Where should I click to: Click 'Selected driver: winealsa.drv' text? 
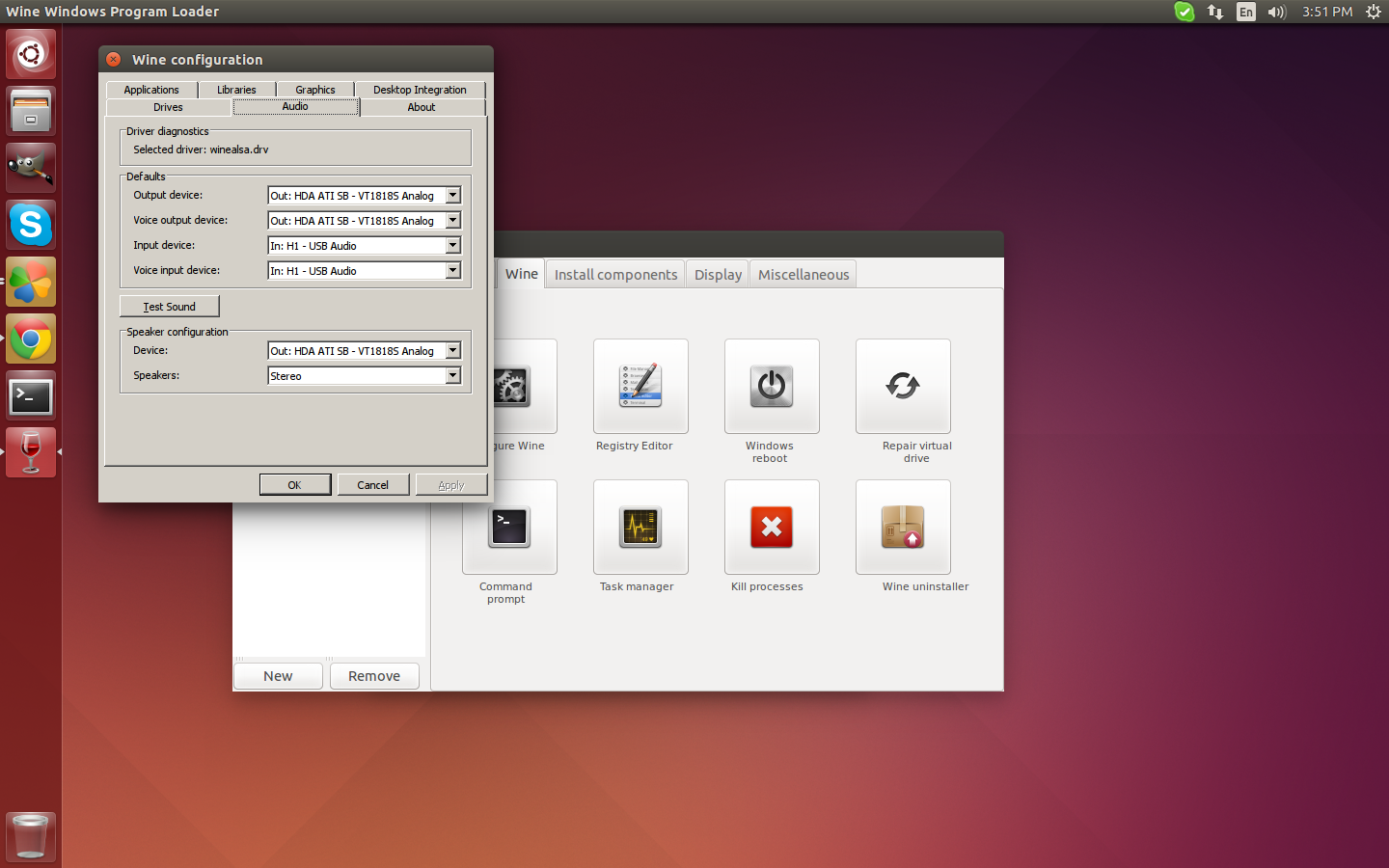point(201,149)
